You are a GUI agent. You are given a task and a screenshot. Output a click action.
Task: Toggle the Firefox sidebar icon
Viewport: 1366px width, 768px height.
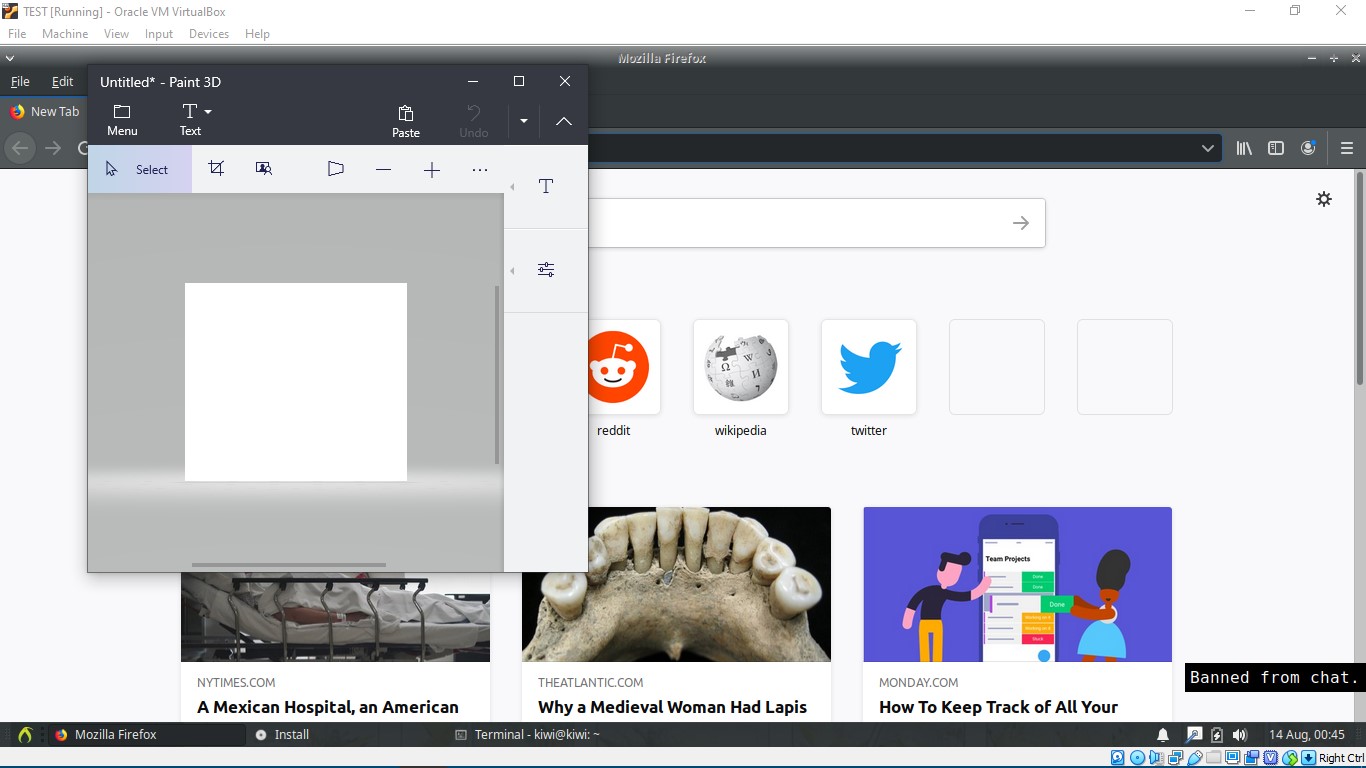click(1276, 148)
